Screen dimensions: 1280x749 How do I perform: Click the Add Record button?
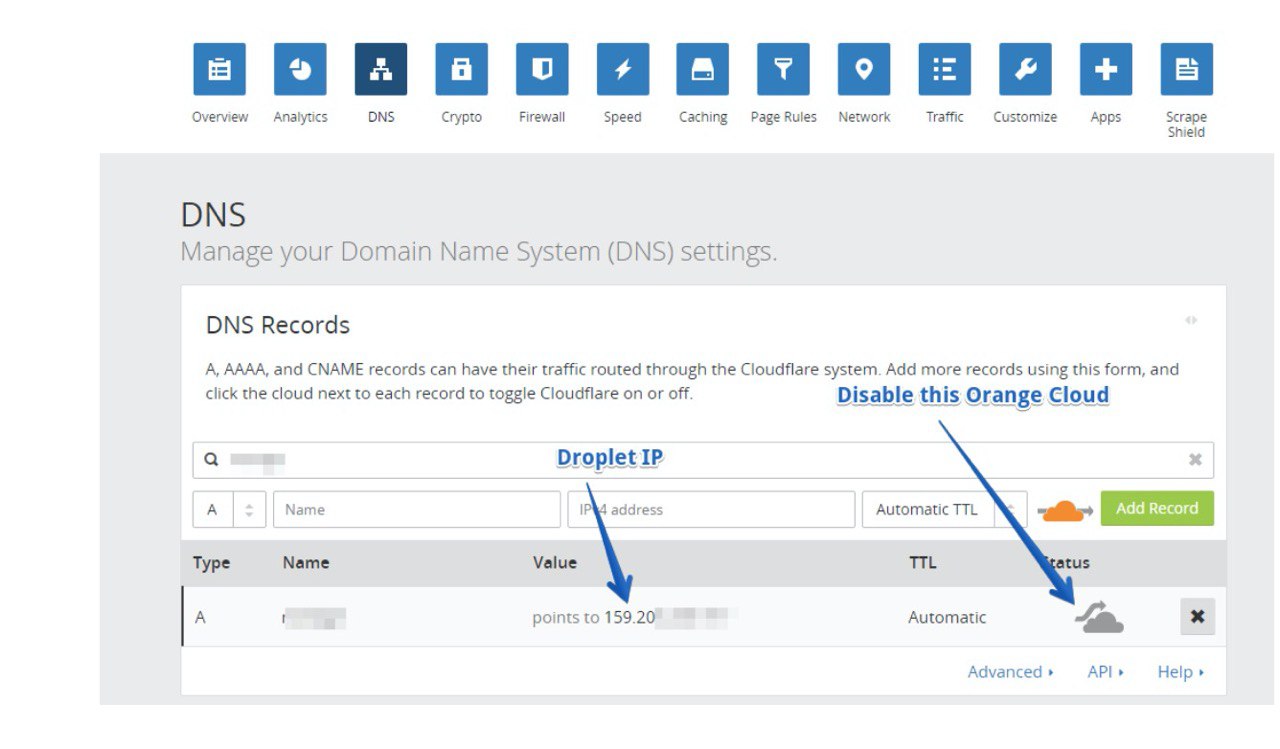1157,508
